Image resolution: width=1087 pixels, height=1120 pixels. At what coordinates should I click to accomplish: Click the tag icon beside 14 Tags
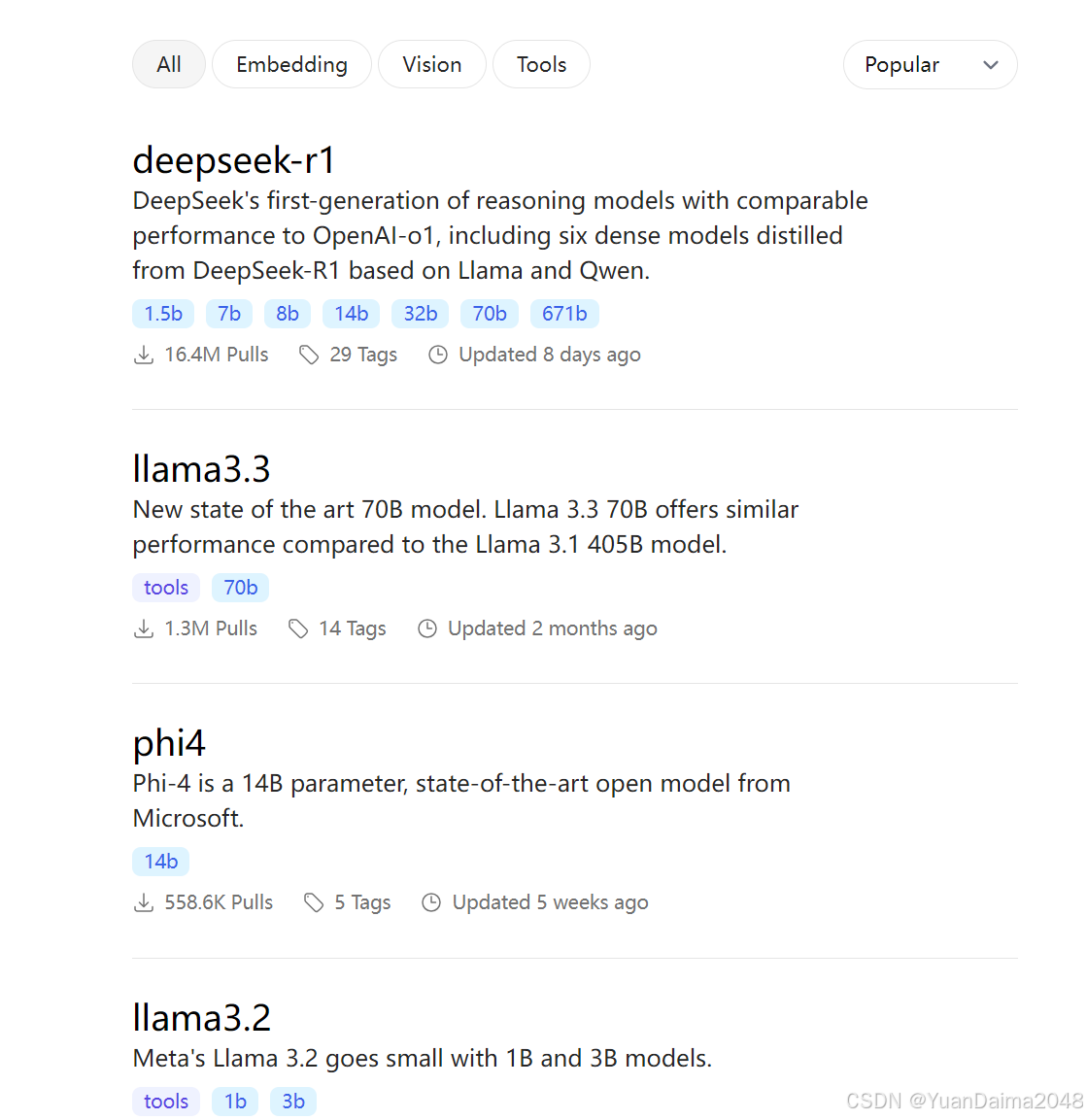(x=298, y=628)
